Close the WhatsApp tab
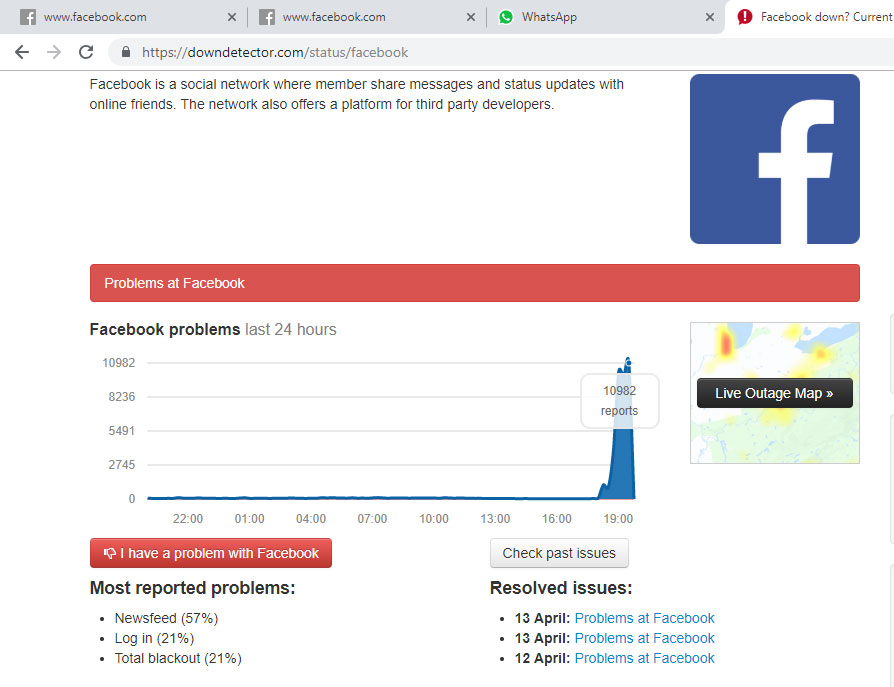This screenshot has width=894, height=687. 709,17
